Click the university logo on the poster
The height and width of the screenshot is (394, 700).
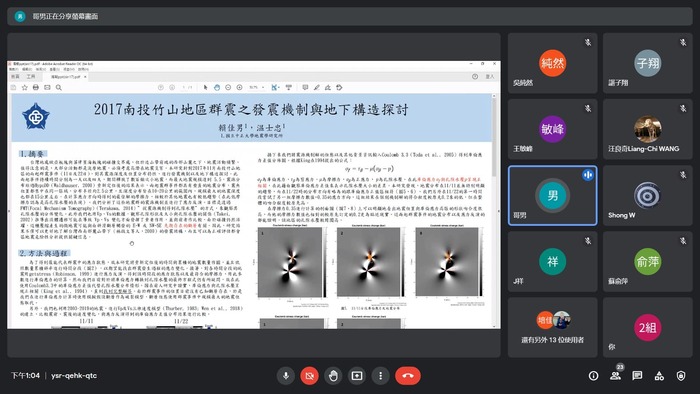(x=36, y=116)
